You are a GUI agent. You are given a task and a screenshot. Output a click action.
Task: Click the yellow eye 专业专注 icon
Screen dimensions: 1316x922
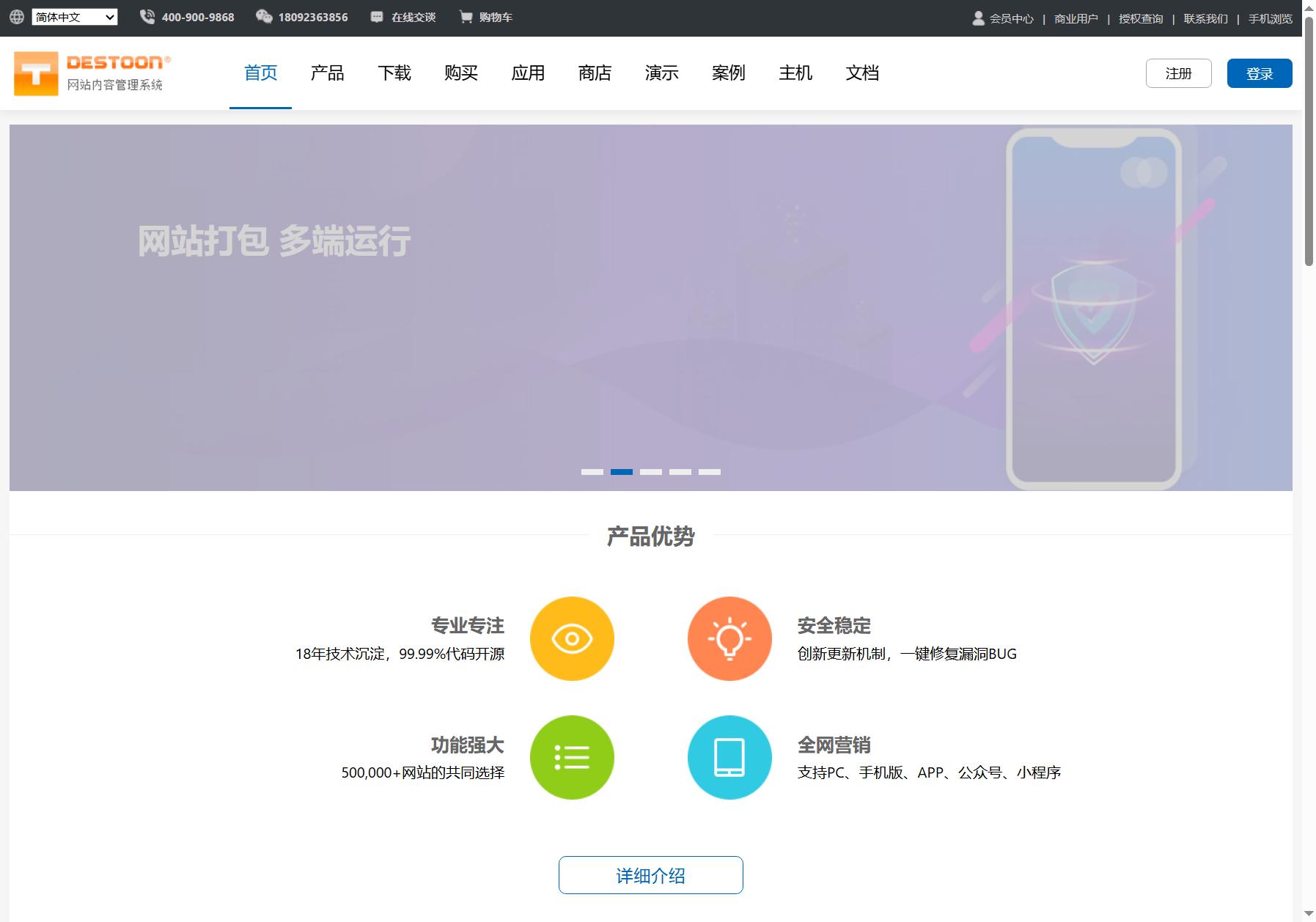click(572, 638)
